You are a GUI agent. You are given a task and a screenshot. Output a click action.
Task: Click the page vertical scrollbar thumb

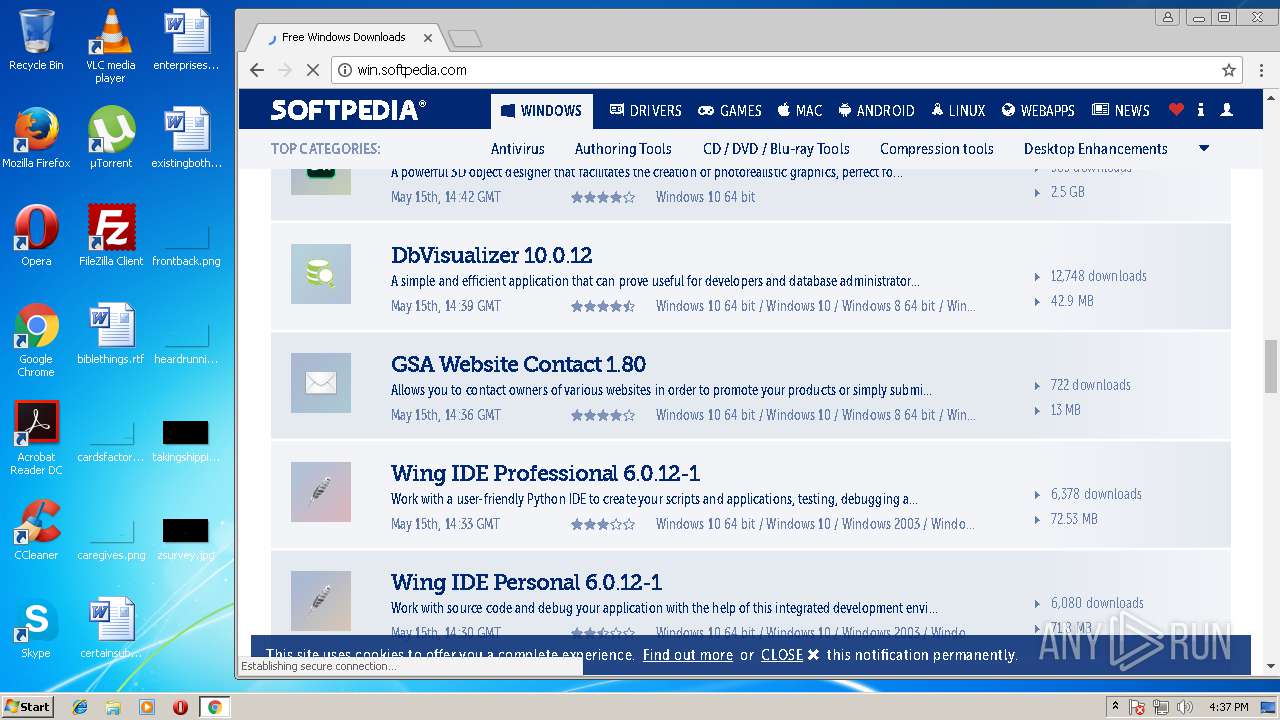(x=1271, y=366)
